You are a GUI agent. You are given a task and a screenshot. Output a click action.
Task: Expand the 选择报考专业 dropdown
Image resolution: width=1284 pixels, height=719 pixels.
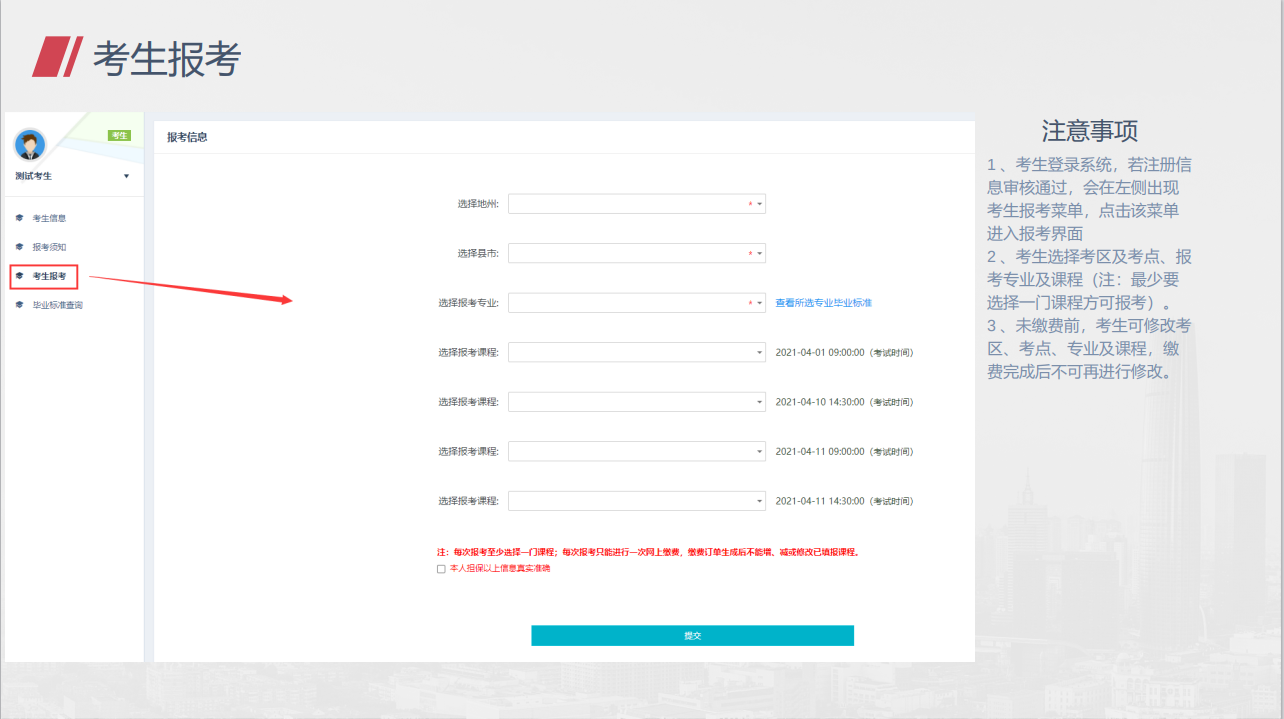pyautogui.click(x=636, y=303)
